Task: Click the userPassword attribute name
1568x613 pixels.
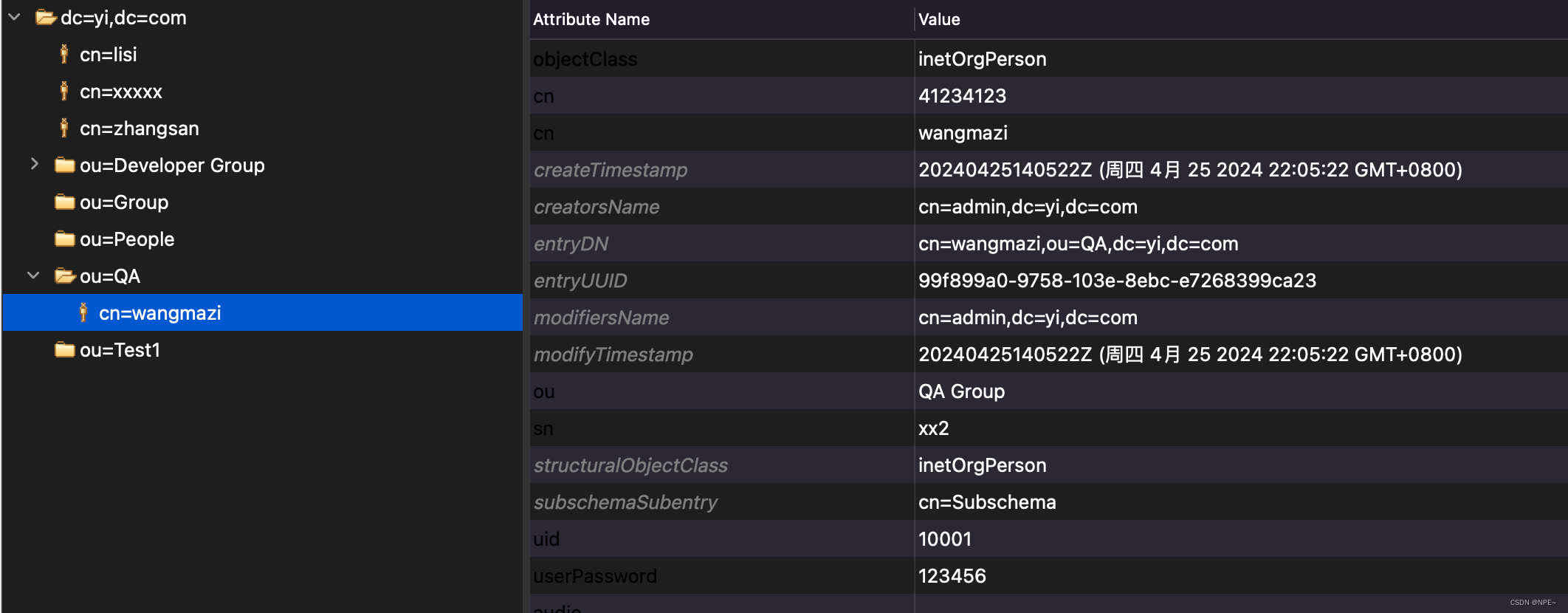Action: [x=595, y=576]
